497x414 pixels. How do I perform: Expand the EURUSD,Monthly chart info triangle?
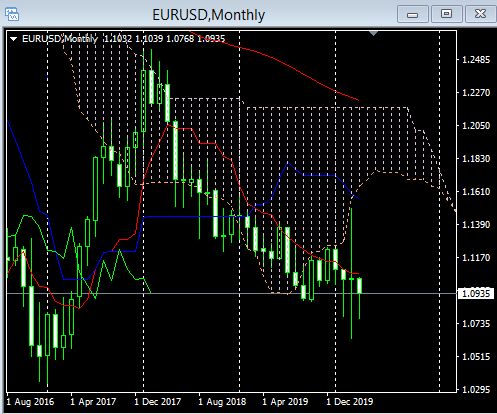pyautogui.click(x=13, y=39)
